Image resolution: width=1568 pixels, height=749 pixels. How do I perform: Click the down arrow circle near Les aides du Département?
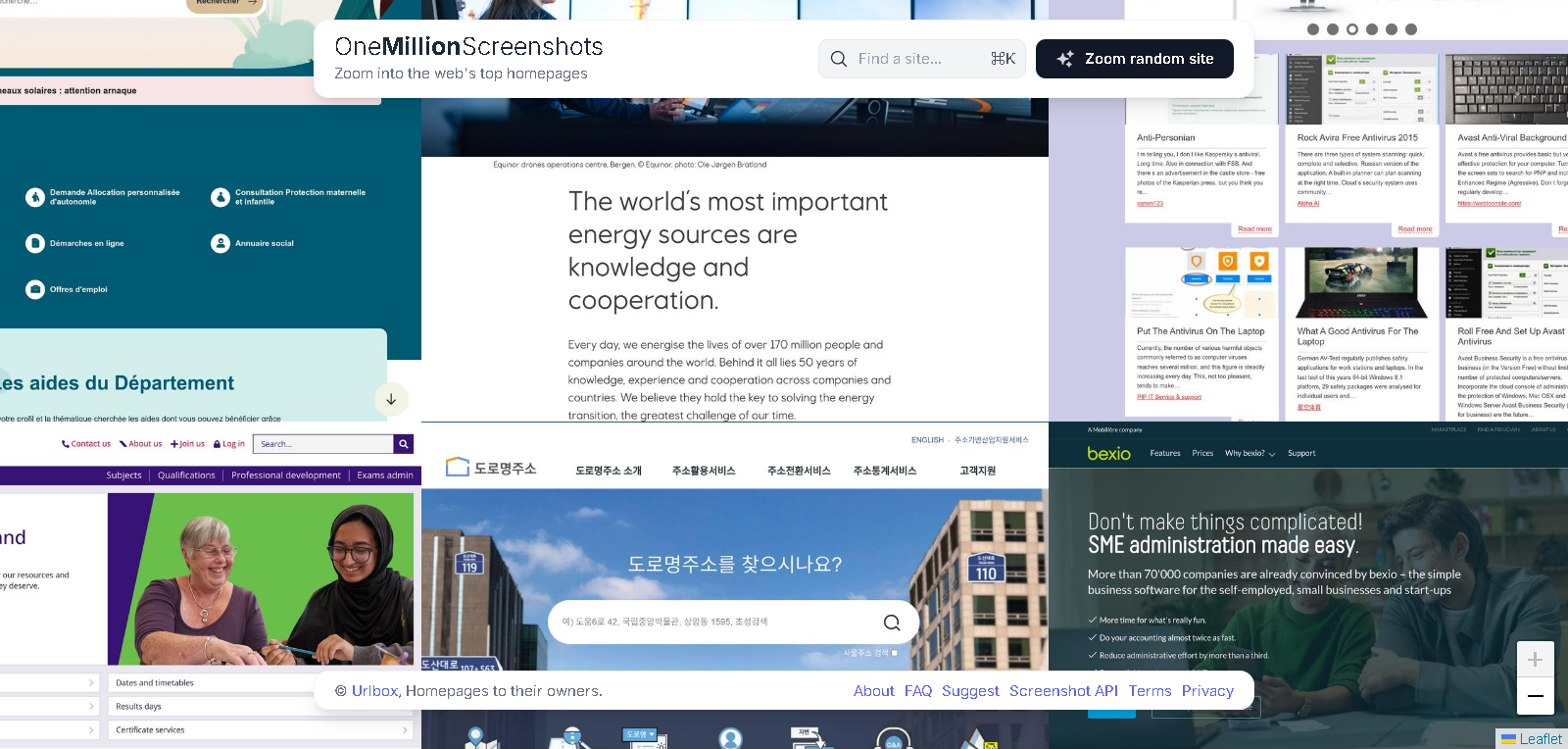click(391, 399)
